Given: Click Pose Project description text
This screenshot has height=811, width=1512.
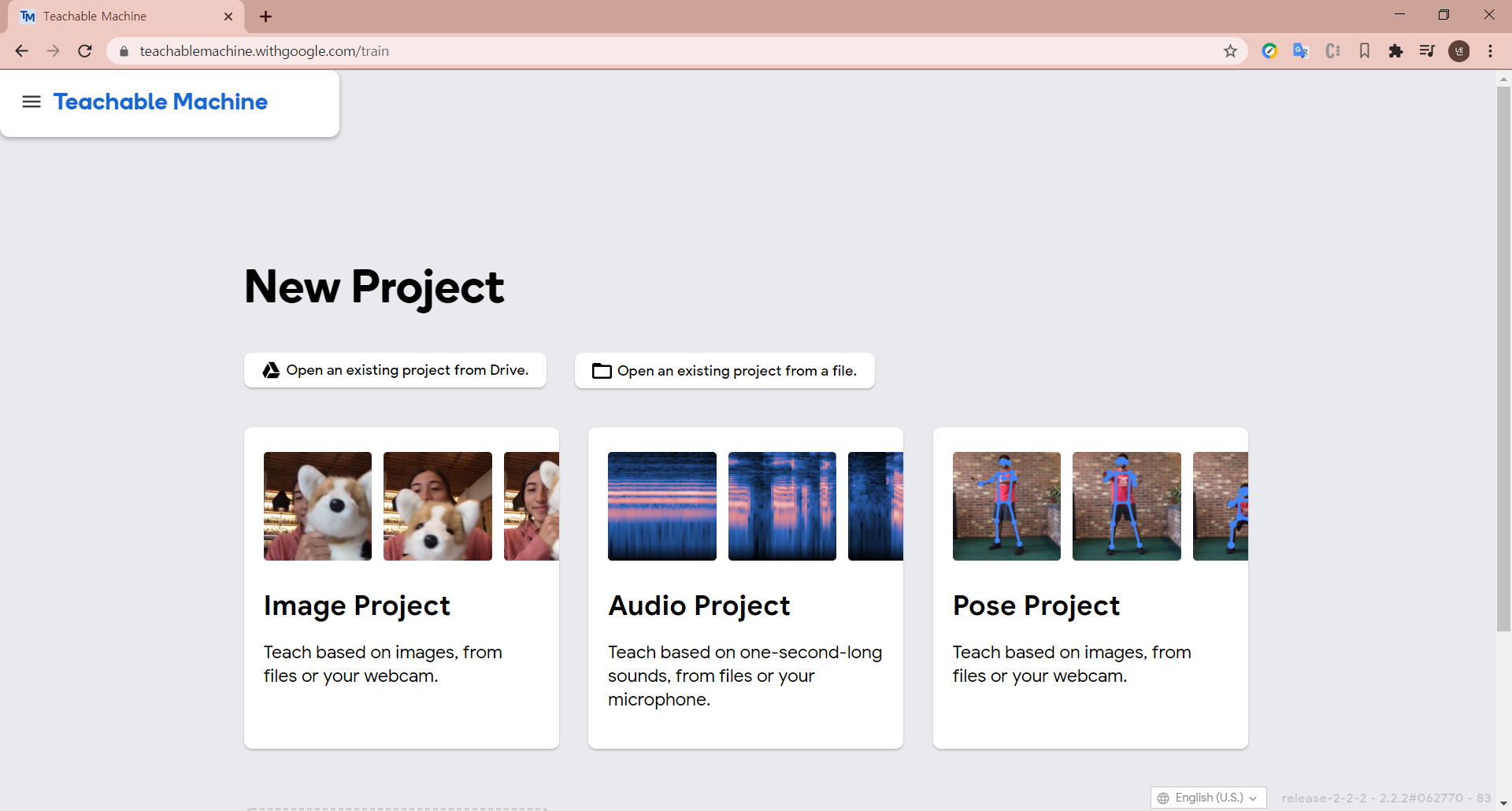Looking at the screenshot, I should 1072,664.
